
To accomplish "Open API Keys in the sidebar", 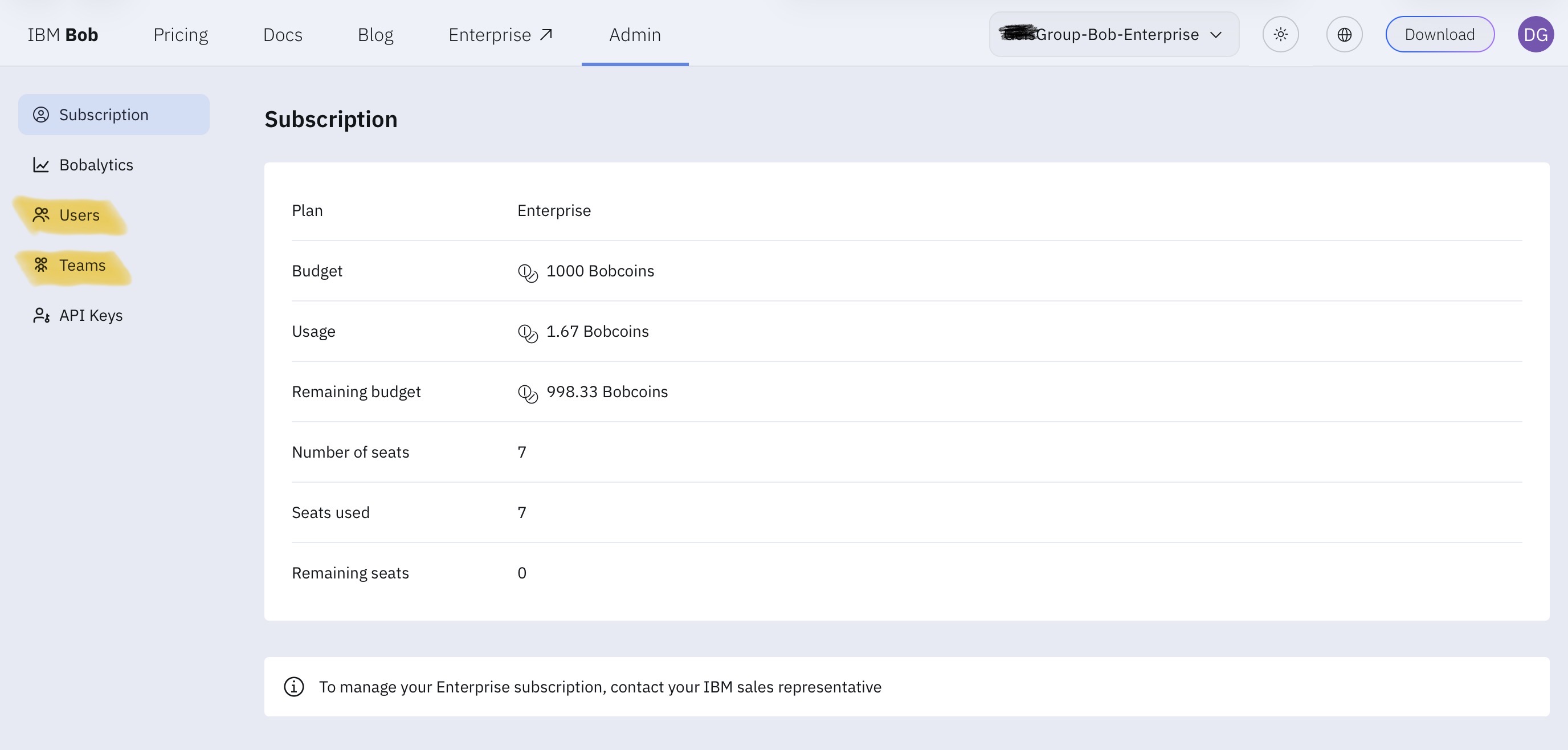I will [114, 315].
